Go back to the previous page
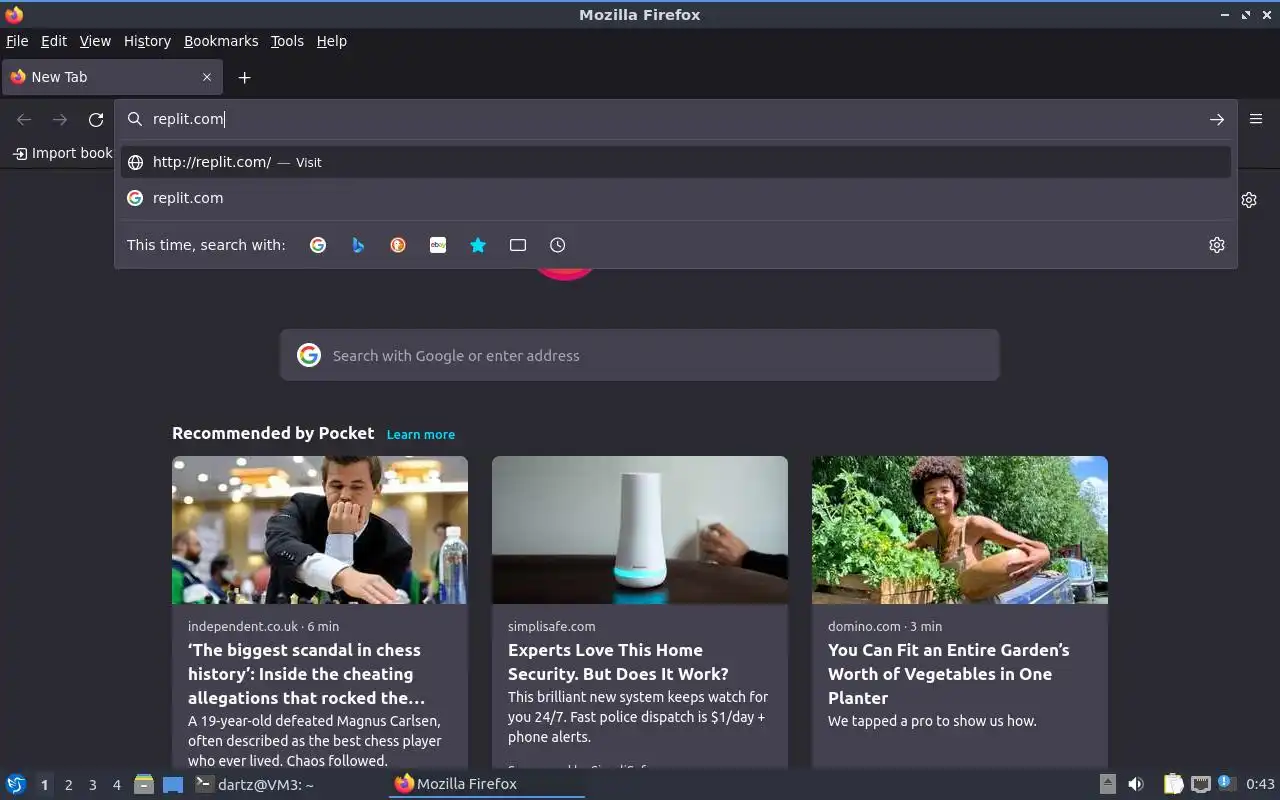This screenshot has width=1280, height=800. click(x=24, y=119)
